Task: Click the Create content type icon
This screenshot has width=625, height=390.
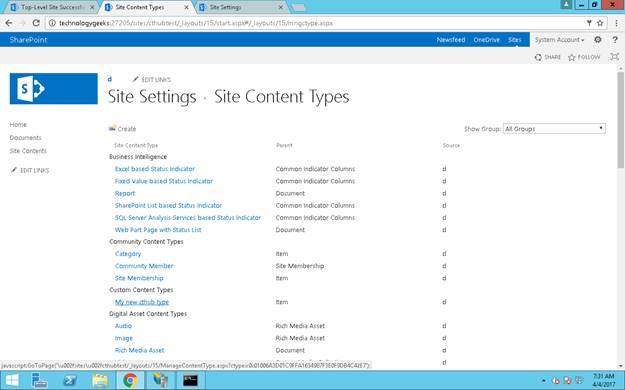Action: pyautogui.click(x=113, y=128)
